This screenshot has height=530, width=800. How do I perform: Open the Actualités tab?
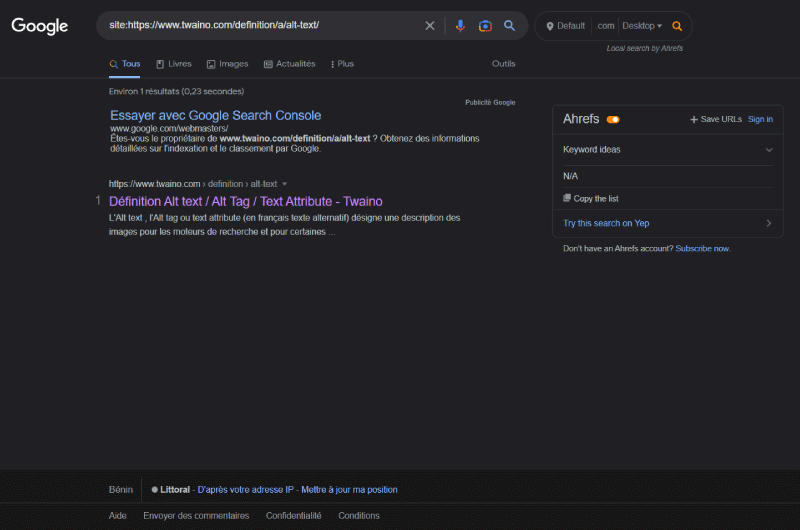pos(290,64)
